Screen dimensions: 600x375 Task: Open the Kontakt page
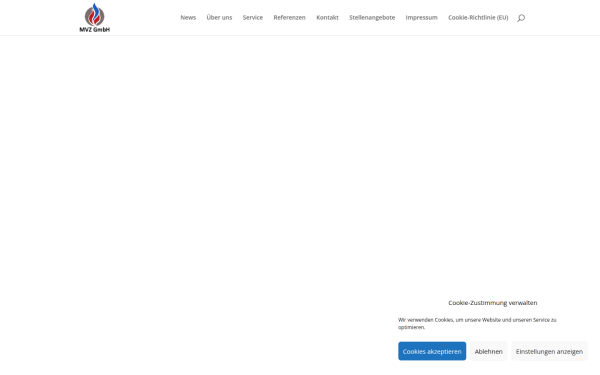click(x=327, y=18)
